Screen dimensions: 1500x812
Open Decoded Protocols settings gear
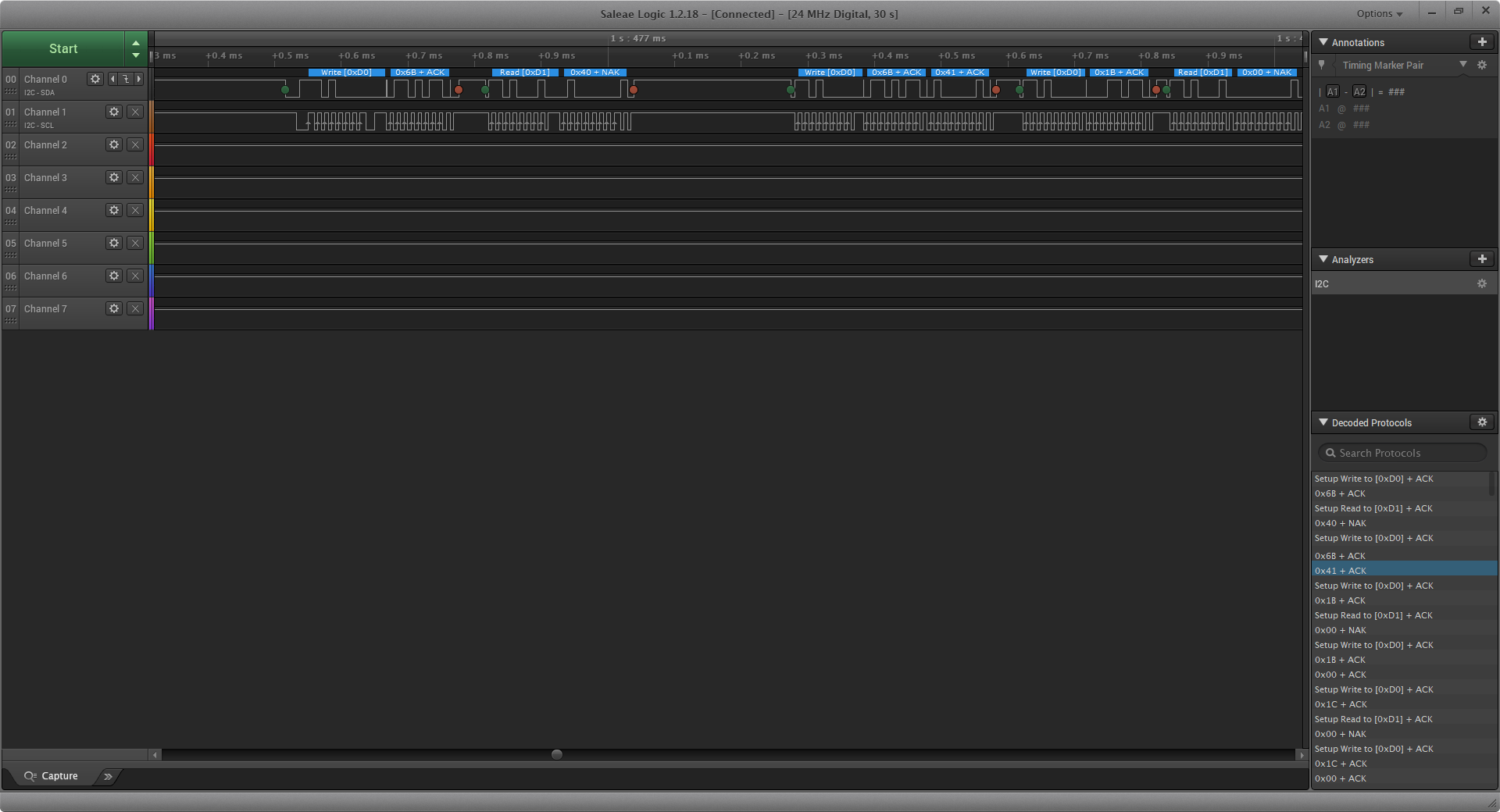tap(1481, 422)
